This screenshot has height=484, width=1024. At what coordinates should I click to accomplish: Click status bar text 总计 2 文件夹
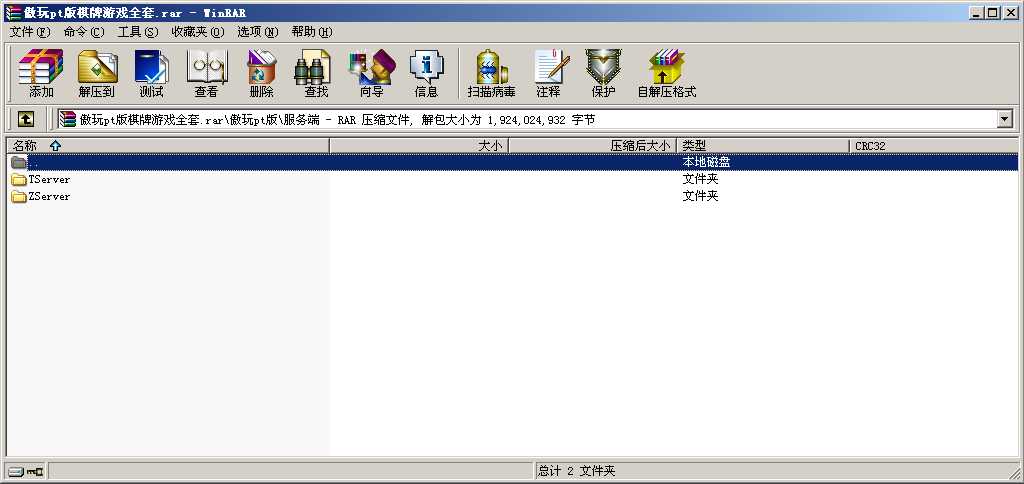[x=577, y=471]
